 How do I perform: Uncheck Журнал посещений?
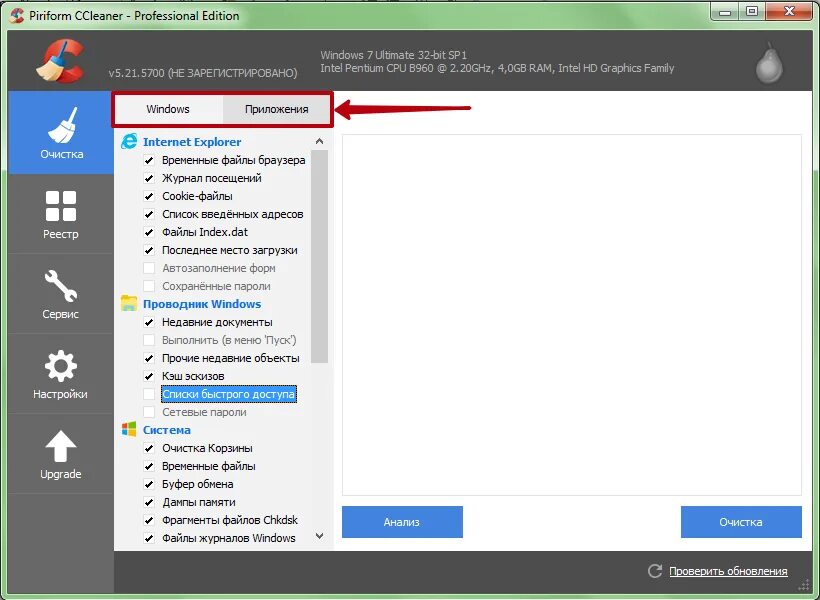(149, 178)
